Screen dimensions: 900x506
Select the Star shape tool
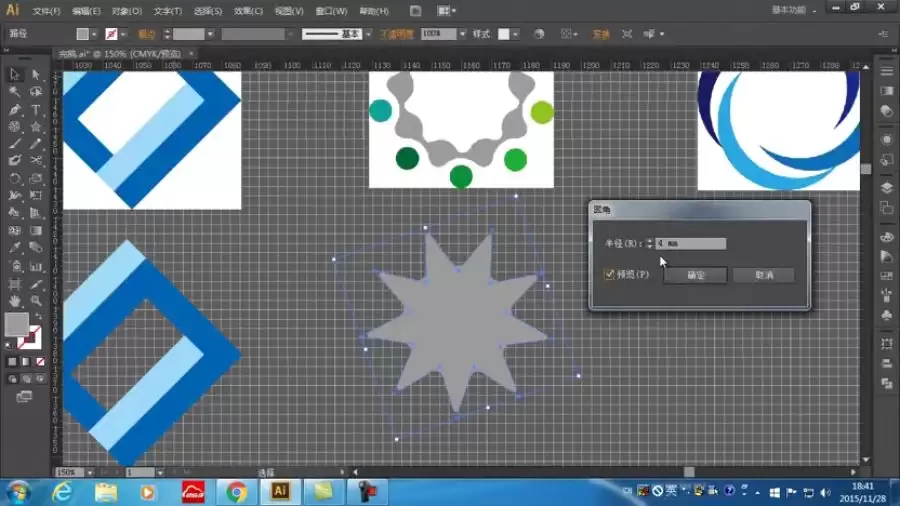coord(36,127)
